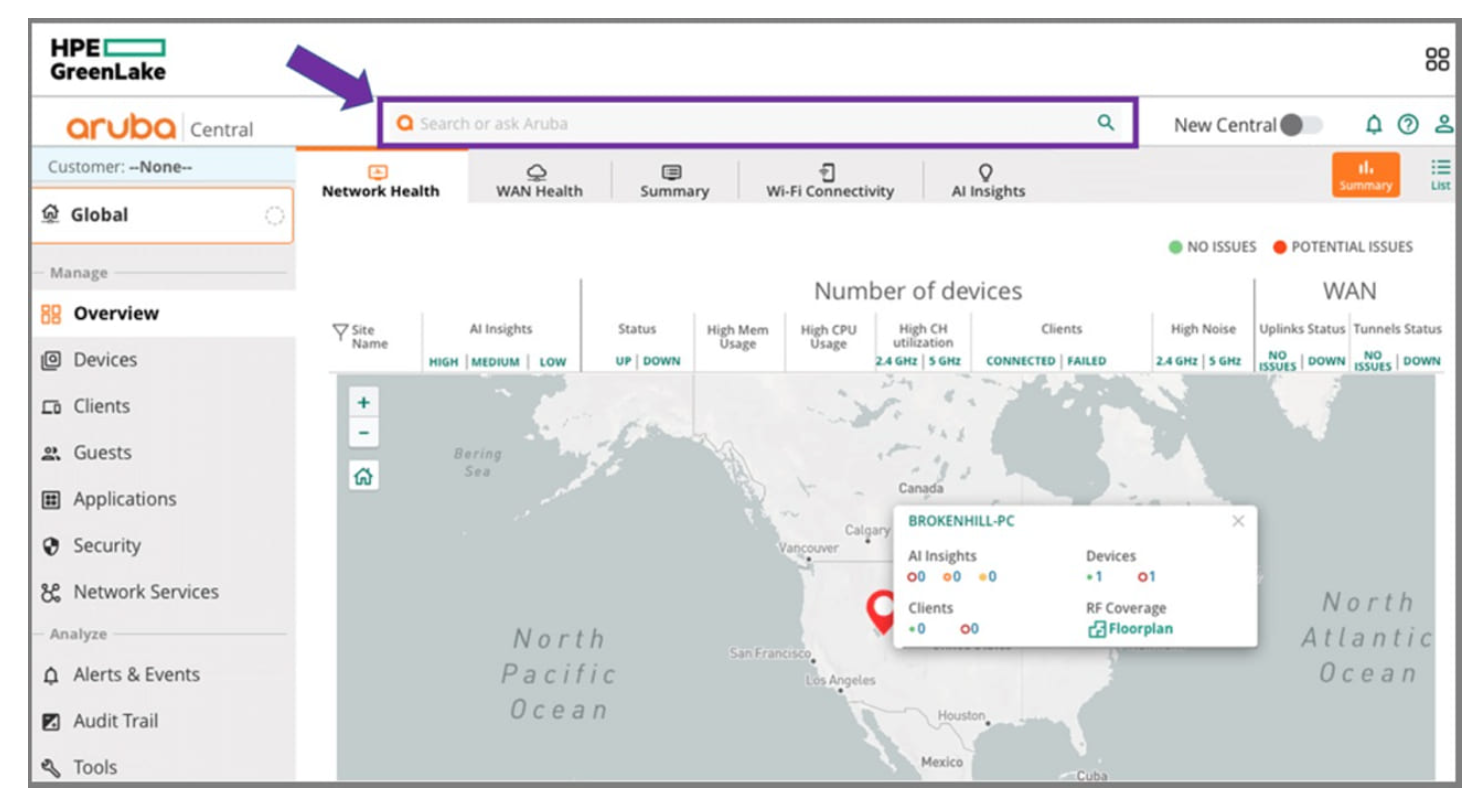The height and width of the screenshot is (800, 1482).
Task: Open the BROKENHILL-PC site link
Action: click(x=961, y=521)
